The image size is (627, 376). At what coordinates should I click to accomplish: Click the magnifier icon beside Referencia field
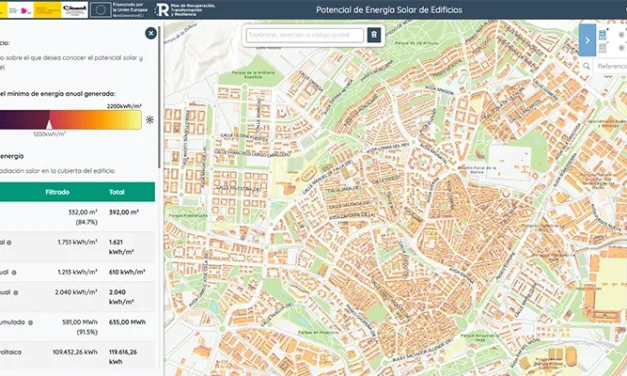(586, 66)
